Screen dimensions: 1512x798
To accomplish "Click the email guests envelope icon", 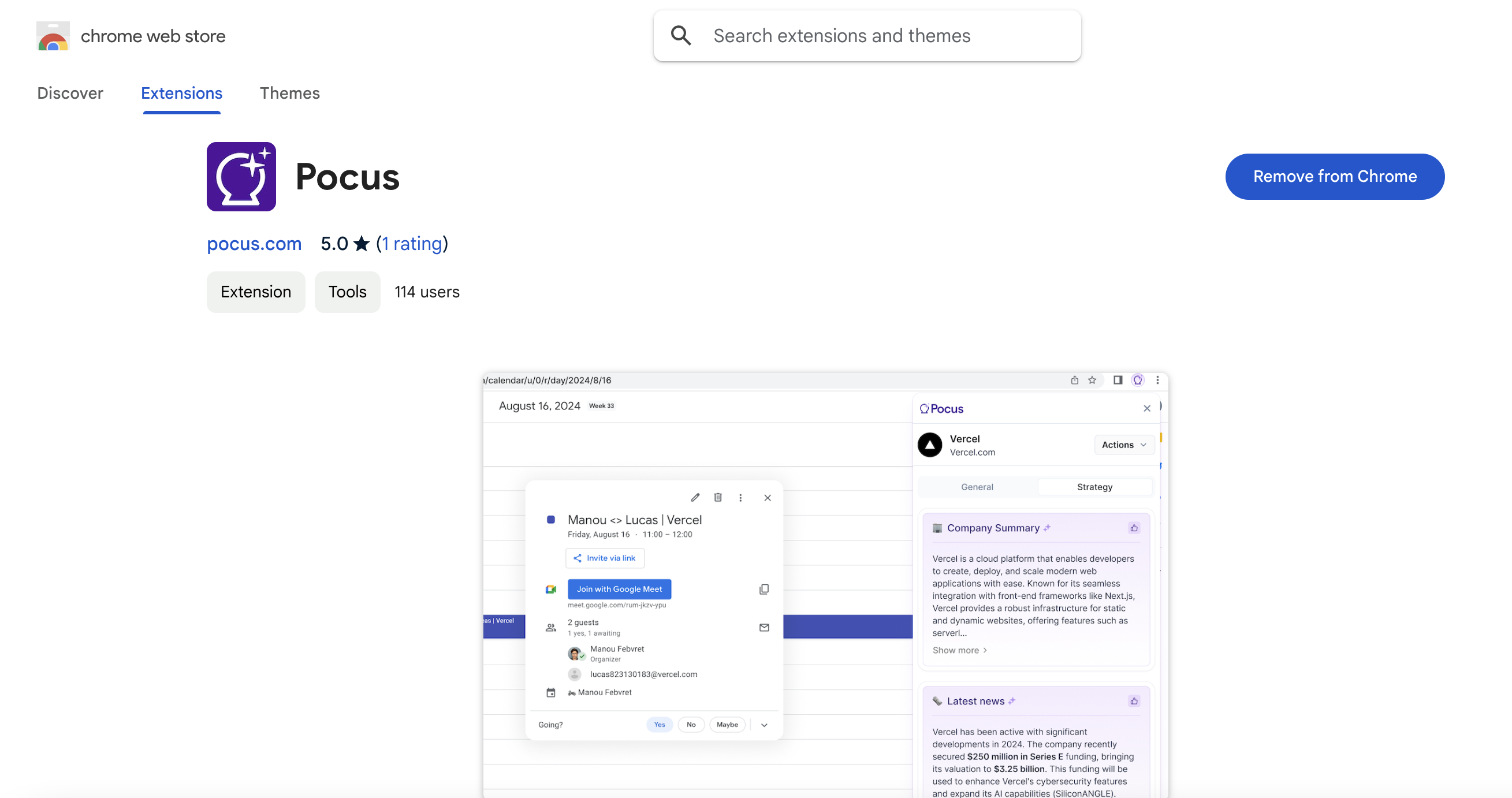I will pos(764,627).
